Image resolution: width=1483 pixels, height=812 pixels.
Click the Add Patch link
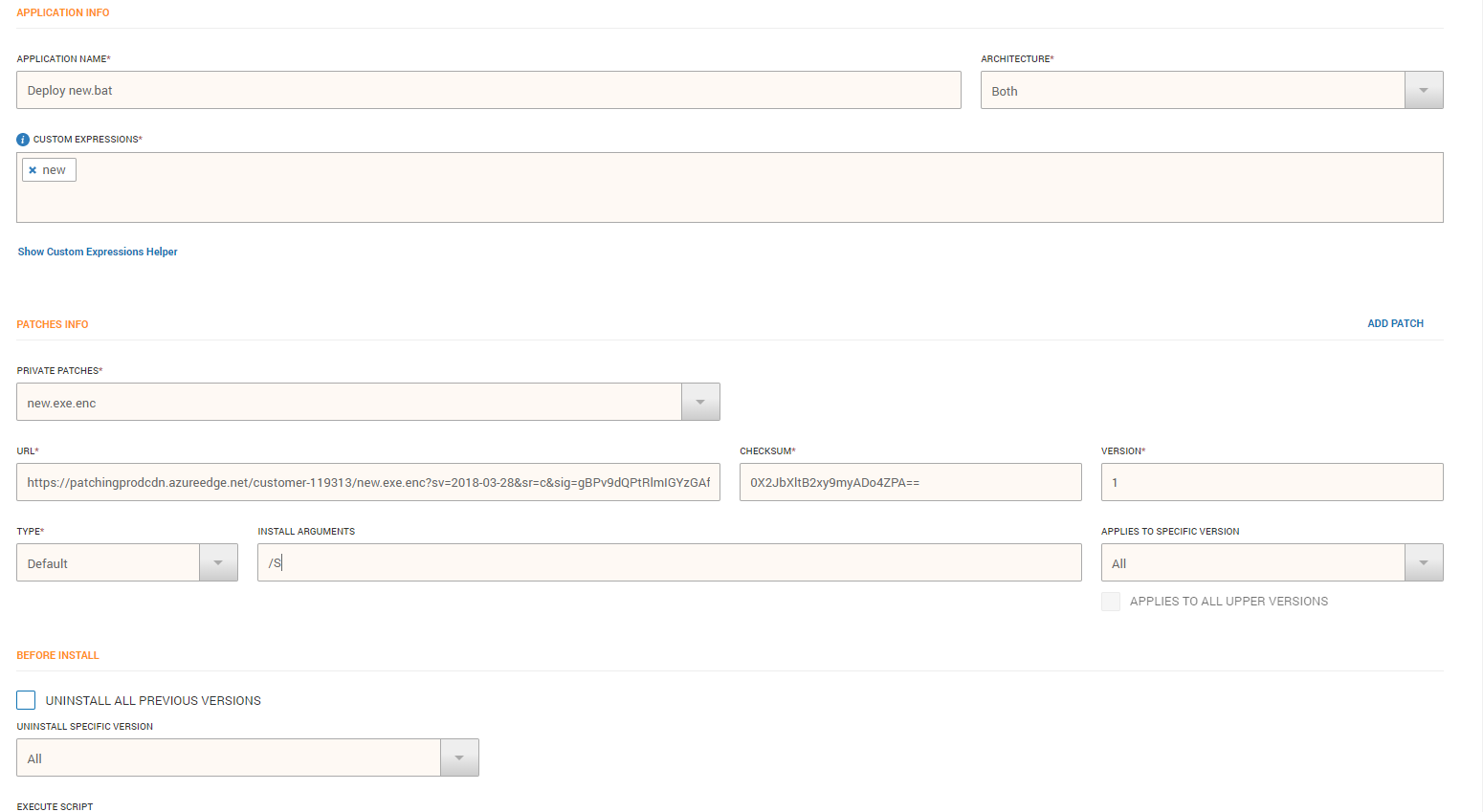tap(1395, 323)
